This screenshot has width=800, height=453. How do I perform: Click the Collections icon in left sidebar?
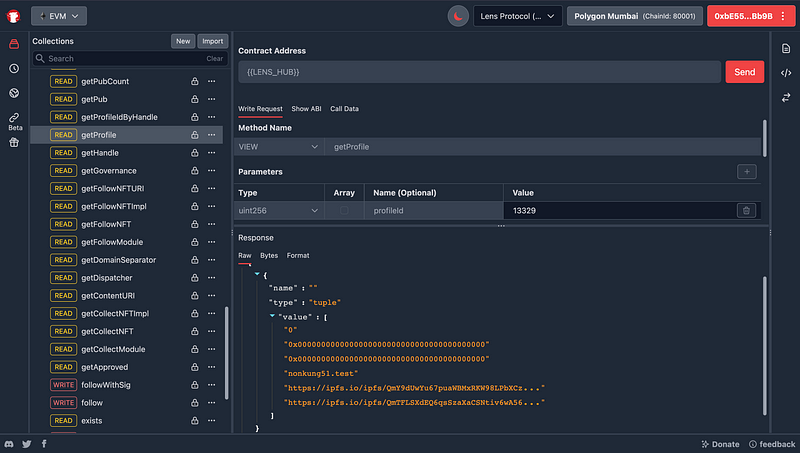14,44
